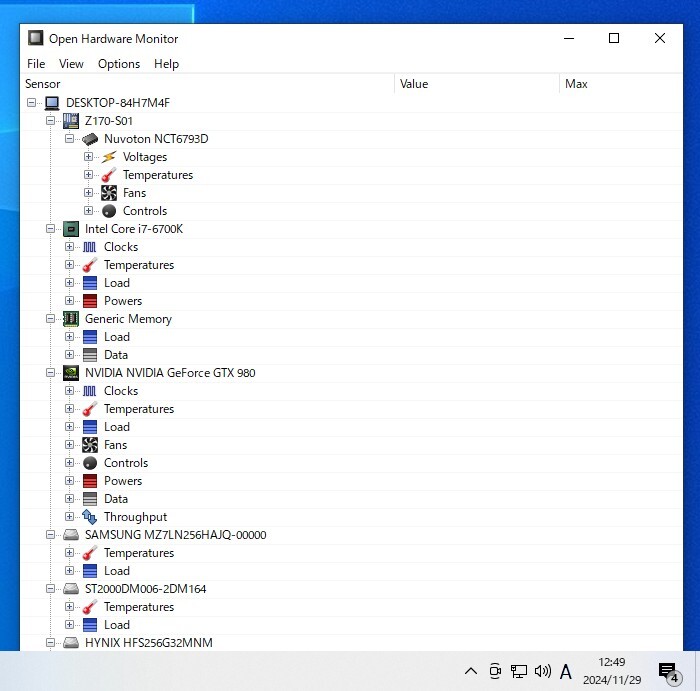Select the Temperatures row under ST2000DM006-2DM164
Screen dimensions: 700x691
(x=351, y=607)
